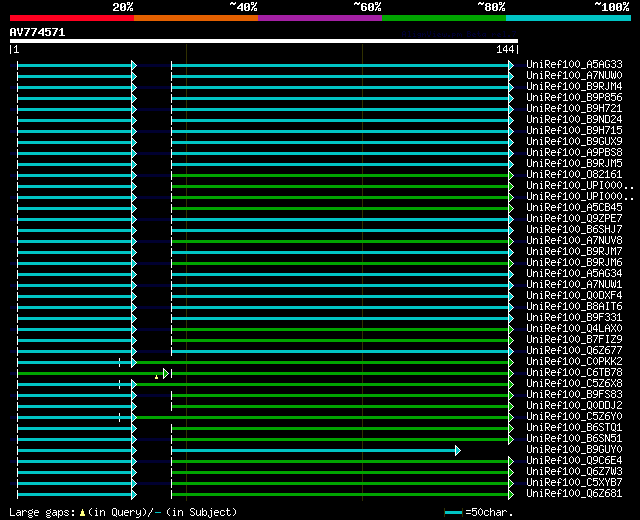
Task: Click the '=50char.' scale legend text
Action: click(489, 513)
